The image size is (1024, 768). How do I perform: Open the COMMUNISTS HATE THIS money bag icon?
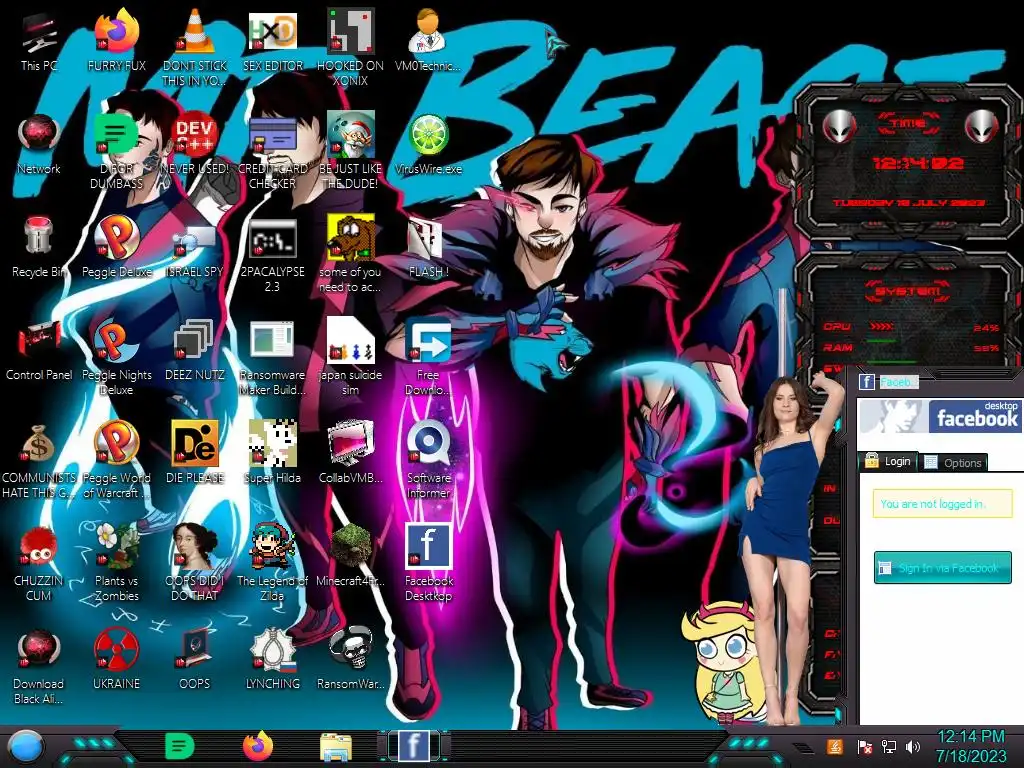39,444
